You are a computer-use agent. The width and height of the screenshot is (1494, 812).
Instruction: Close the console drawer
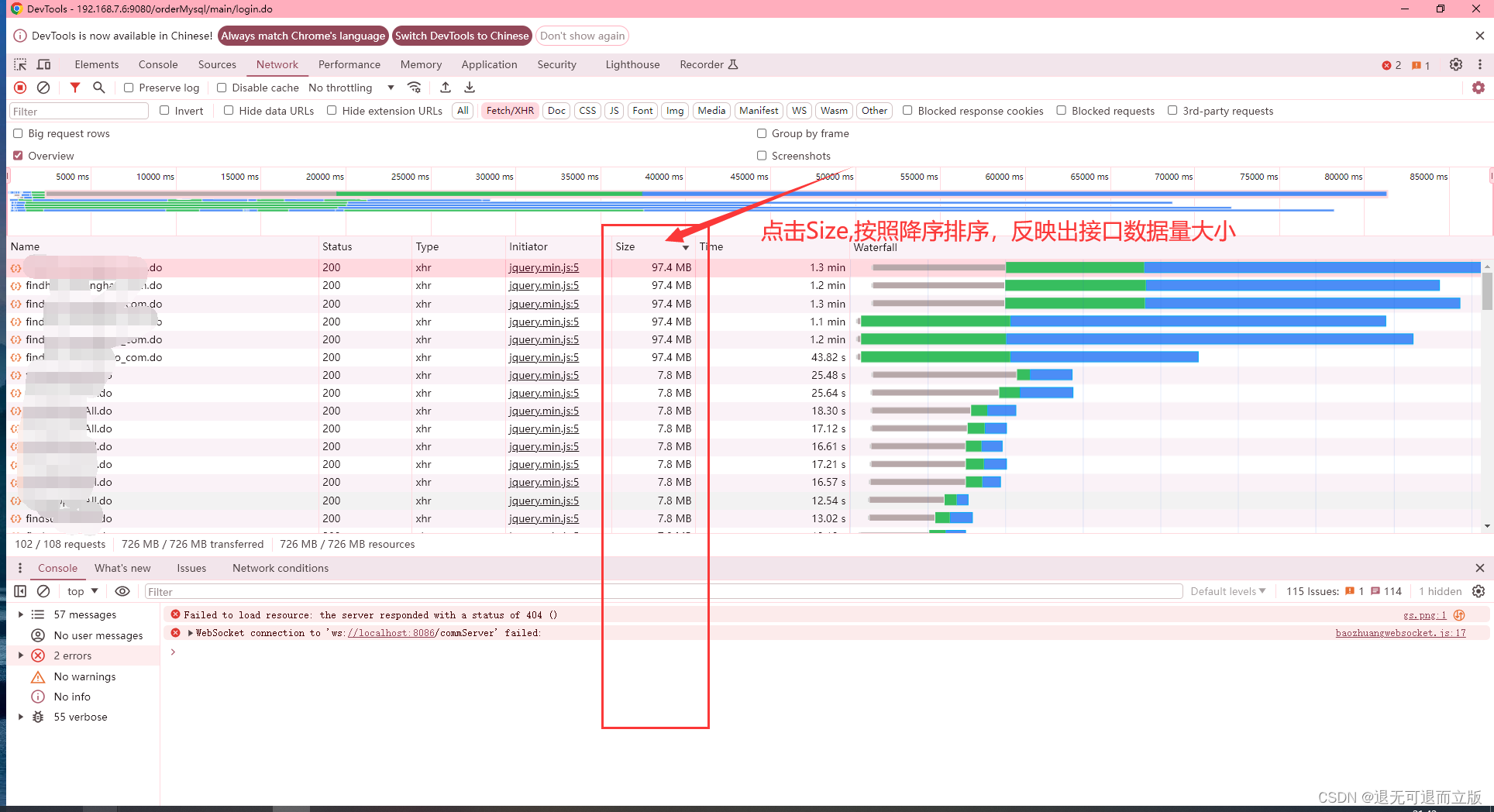pos(1479,568)
